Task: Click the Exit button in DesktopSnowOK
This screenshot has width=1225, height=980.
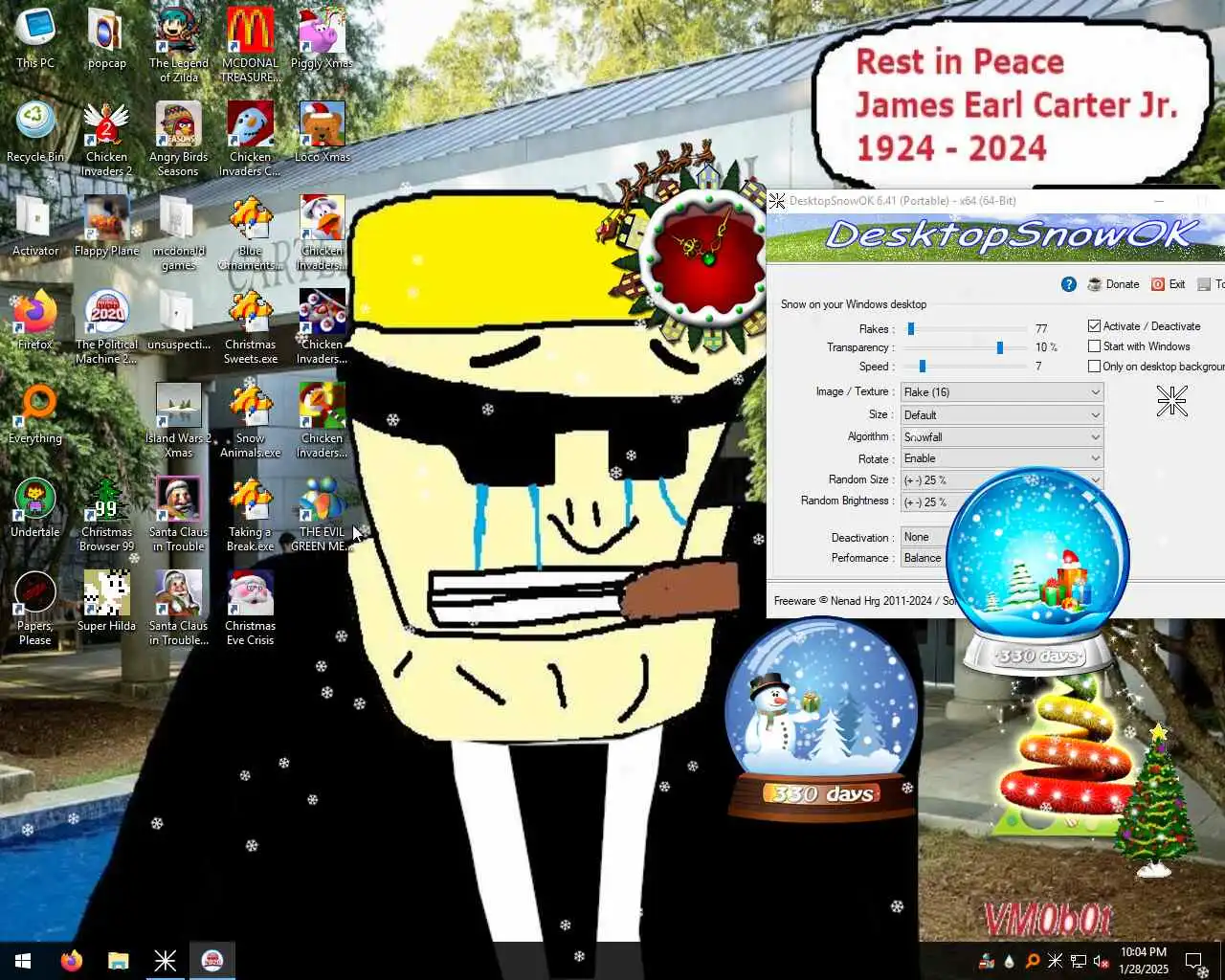Action: coord(1168,284)
